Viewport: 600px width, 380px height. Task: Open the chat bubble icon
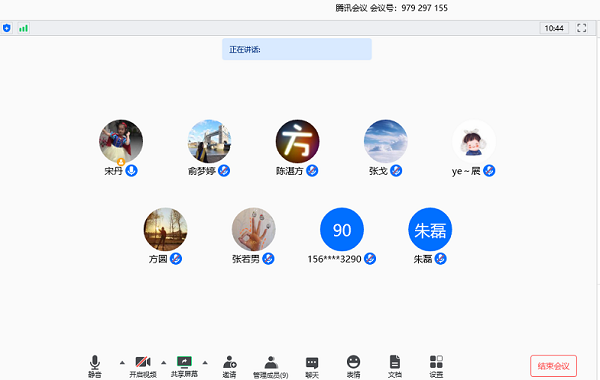point(312,362)
